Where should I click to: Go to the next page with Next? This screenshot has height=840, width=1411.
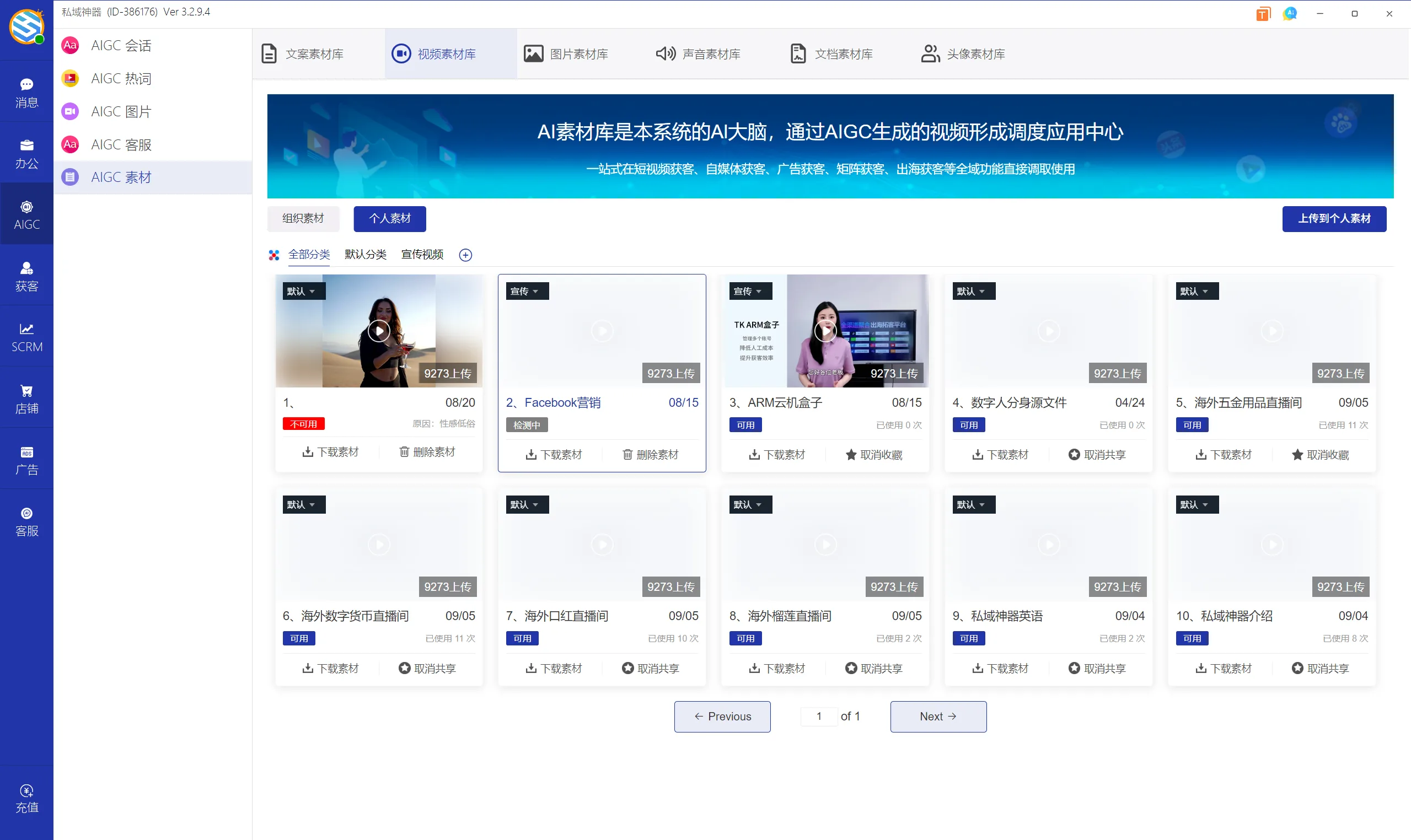938,716
